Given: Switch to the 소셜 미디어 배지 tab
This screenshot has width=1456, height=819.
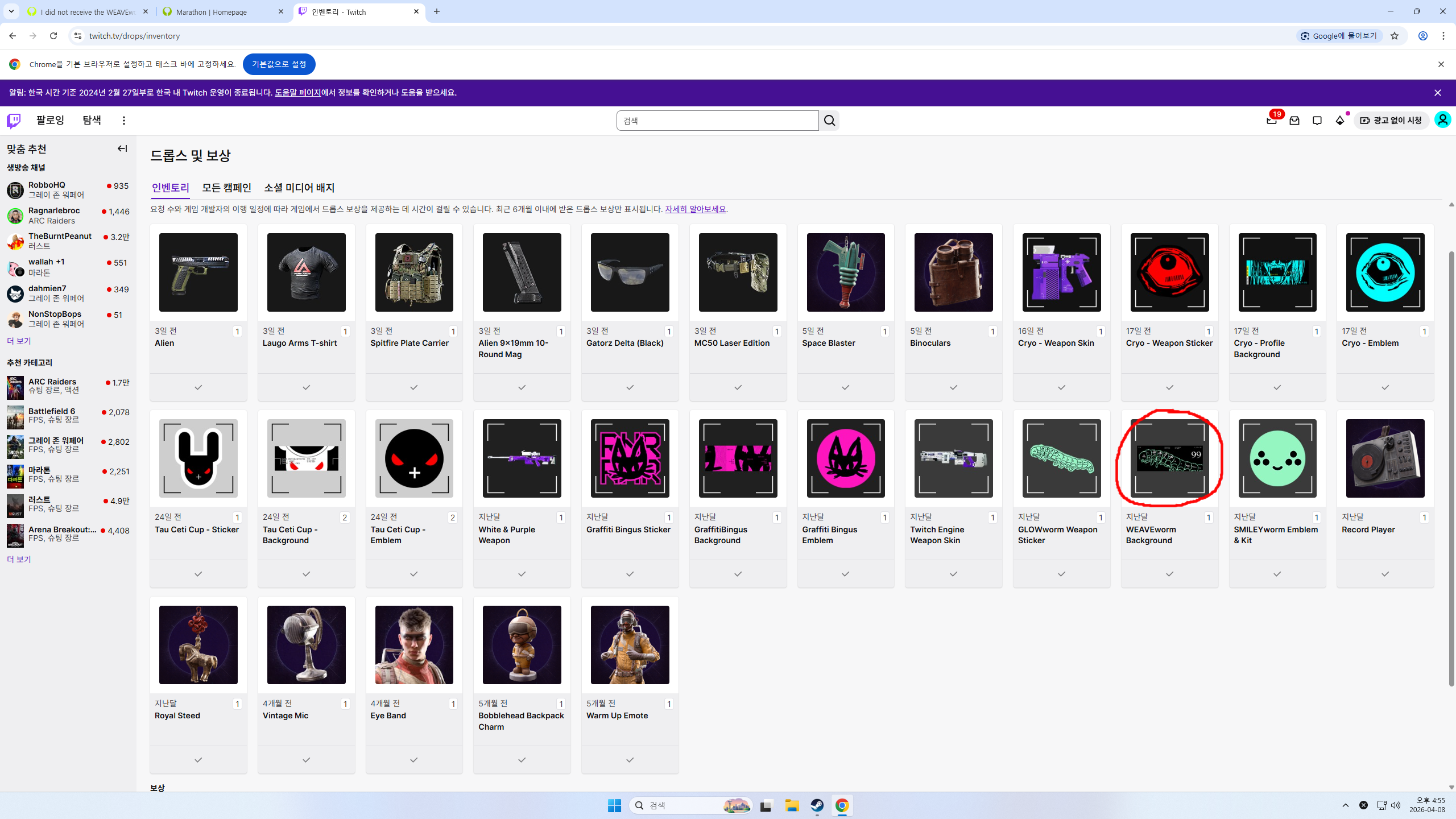Looking at the screenshot, I should coord(299,188).
